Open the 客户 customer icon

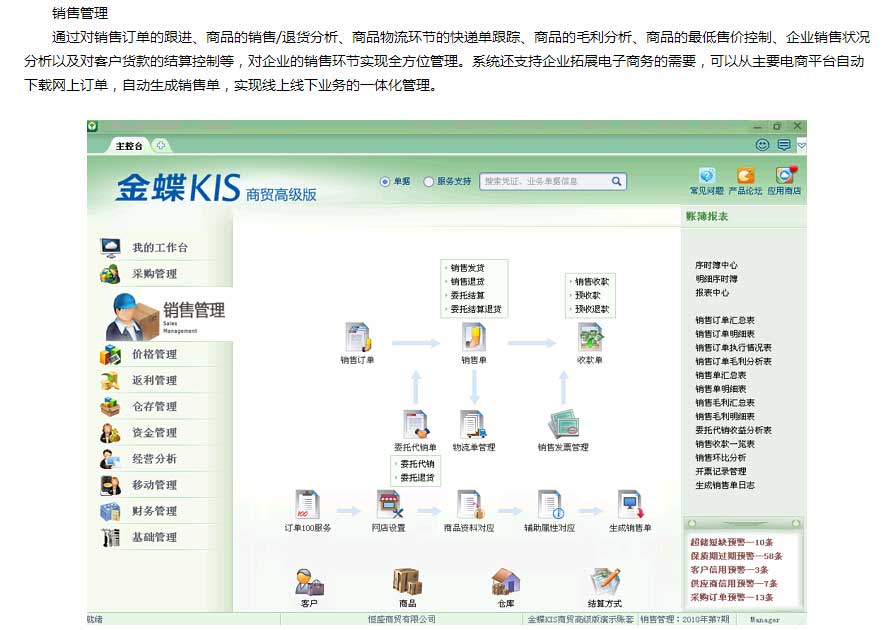[x=309, y=582]
